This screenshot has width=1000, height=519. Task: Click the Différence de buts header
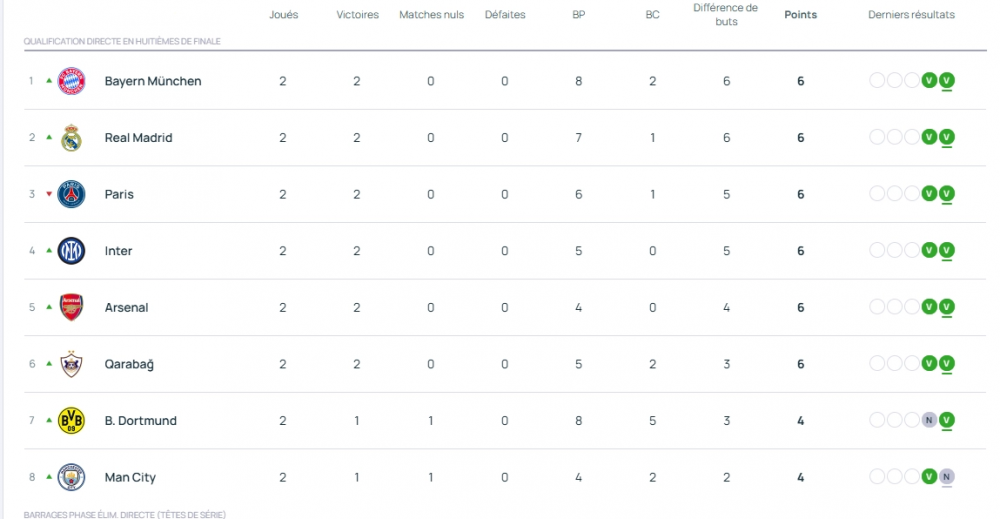(725, 14)
